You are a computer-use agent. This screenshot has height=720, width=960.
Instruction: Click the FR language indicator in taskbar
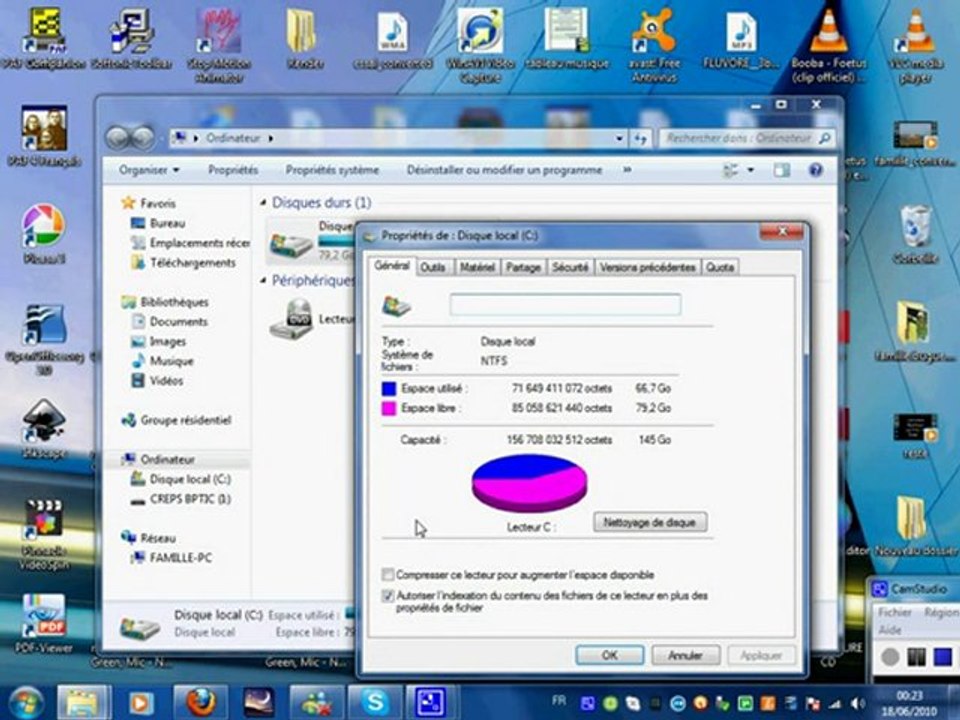pyautogui.click(x=559, y=700)
